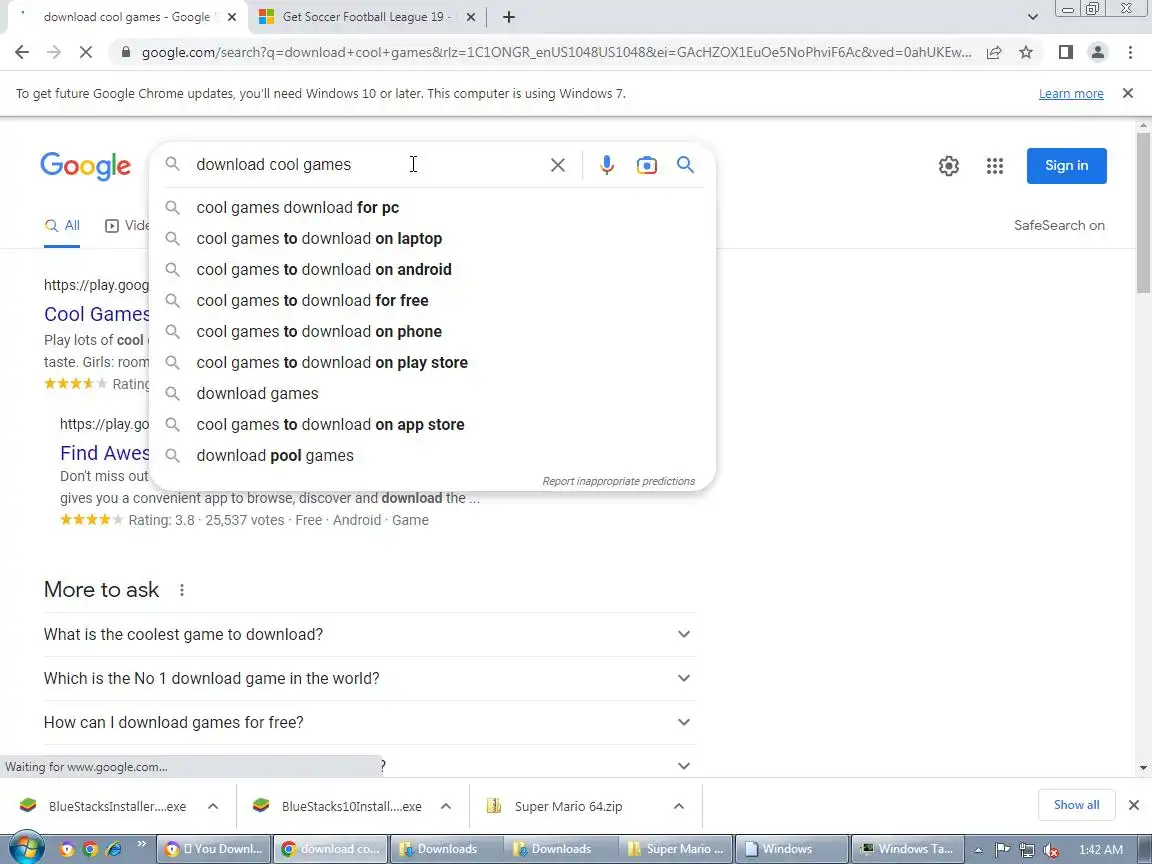Open the Chrome three-dot menu
The height and width of the screenshot is (864, 1152).
click(x=1130, y=52)
